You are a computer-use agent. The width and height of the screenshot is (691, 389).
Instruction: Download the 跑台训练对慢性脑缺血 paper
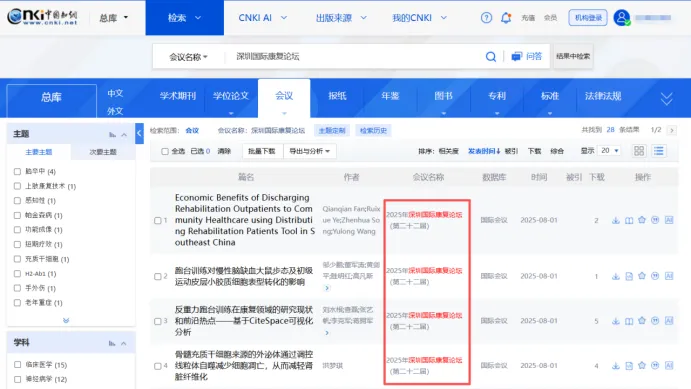616,276
